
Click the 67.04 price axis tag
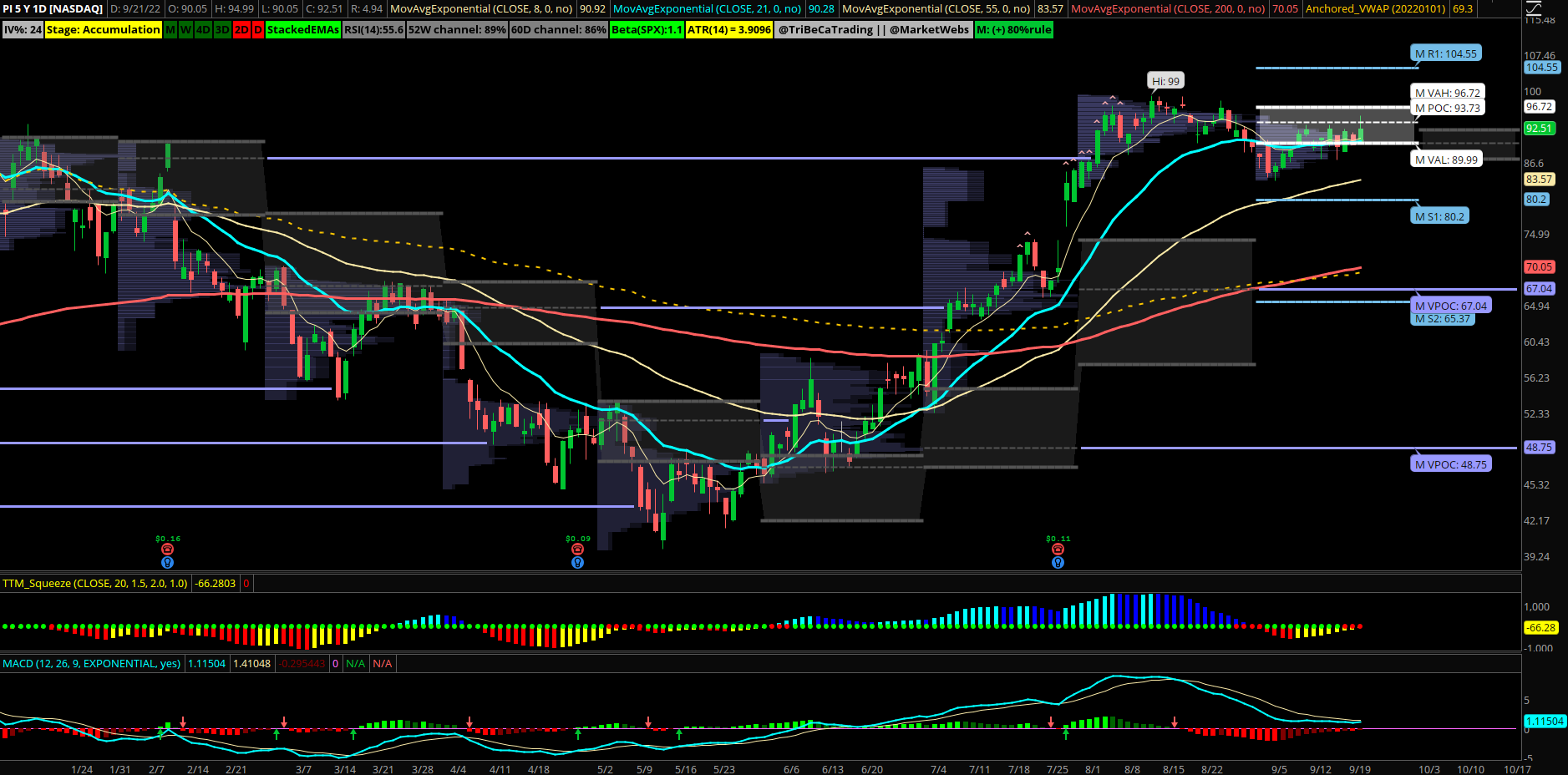click(x=1539, y=289)
